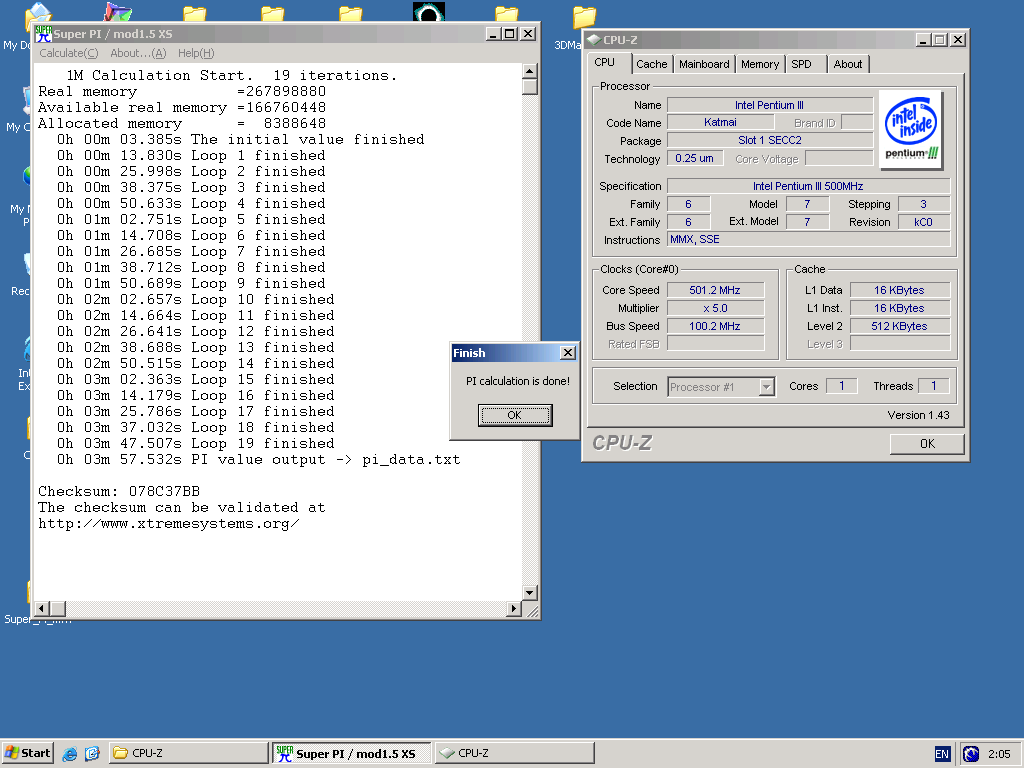Viewport: 1024px width, 768px height.
Task: Maximize the Super PI window
Action: [x=510, y=34]
